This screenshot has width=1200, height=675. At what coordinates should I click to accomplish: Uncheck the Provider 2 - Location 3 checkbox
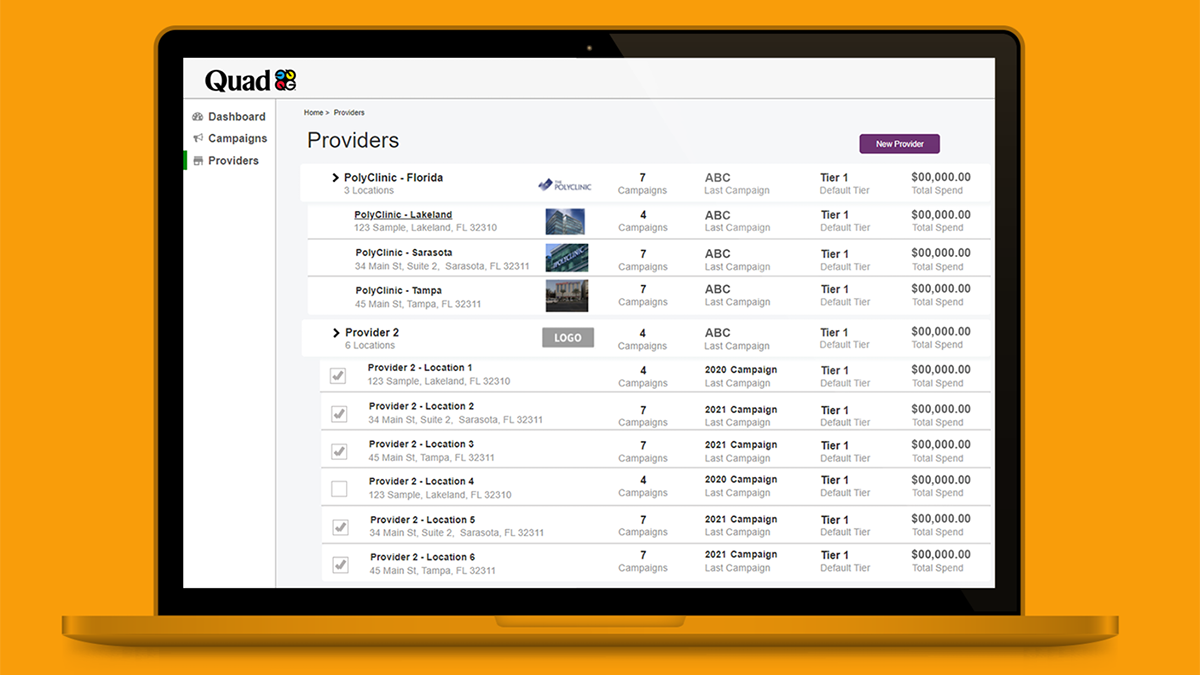click(x=339, y=451)
